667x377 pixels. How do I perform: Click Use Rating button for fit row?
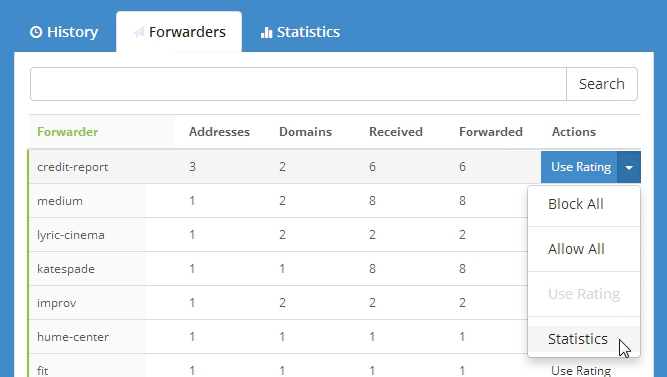click(581, 370)
